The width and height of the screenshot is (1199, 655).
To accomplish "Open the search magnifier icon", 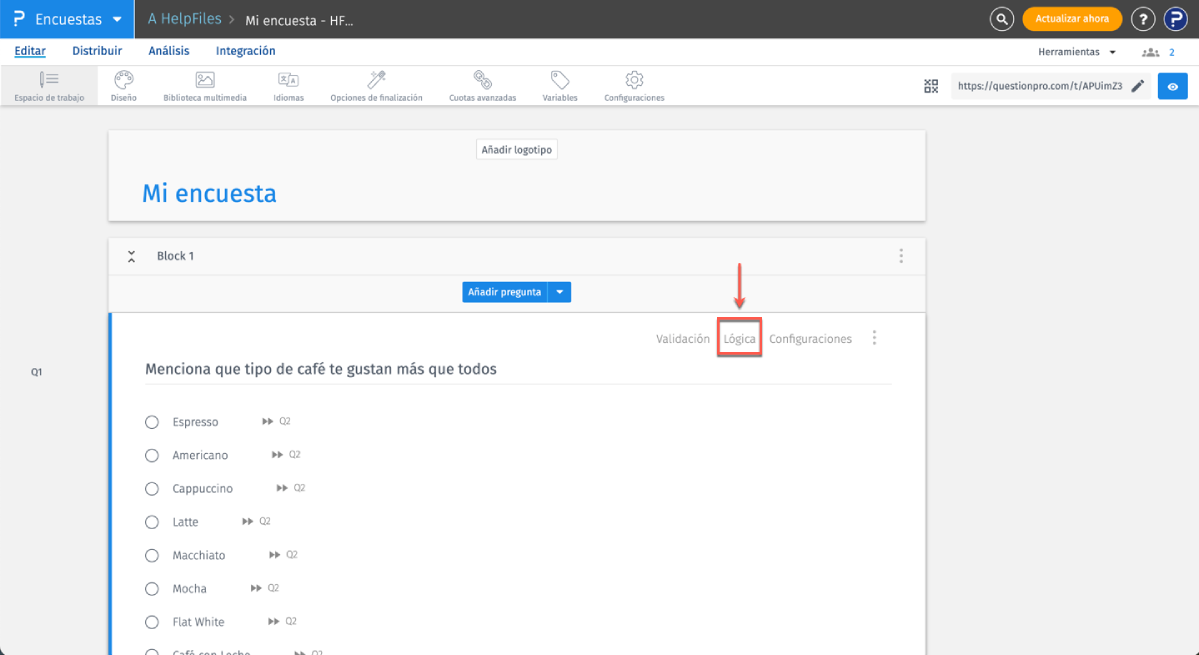I will point(1002,19).
